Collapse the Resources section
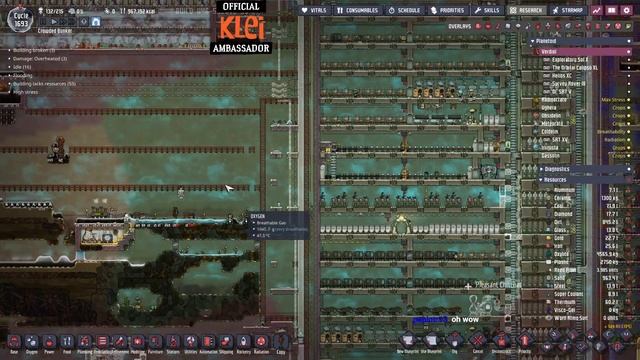Image resolution: width=640 pixels, height=360 pixels. (x=541, y=180)
